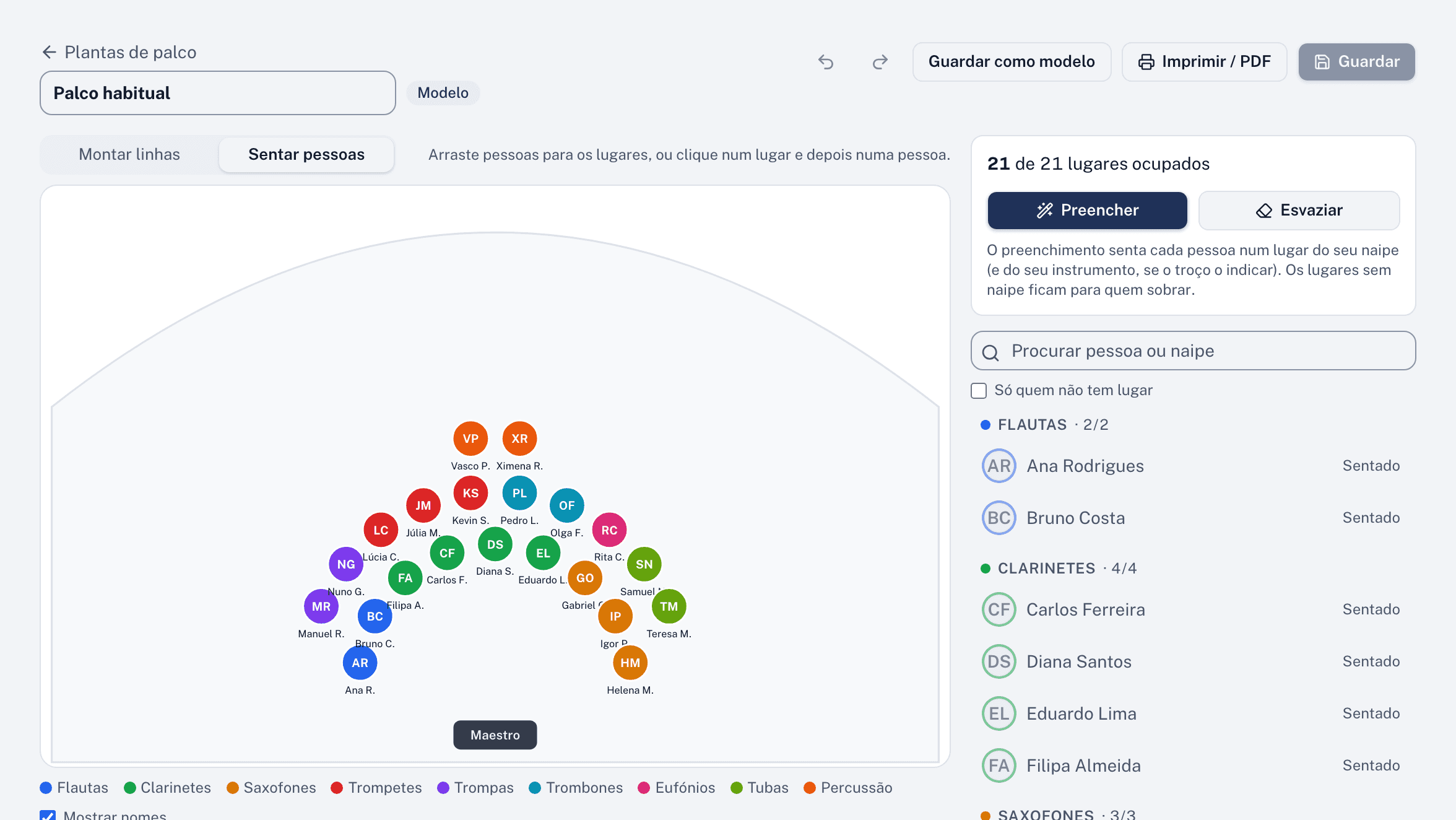Select Filipa Almeida in the list

pos(1192,765)
